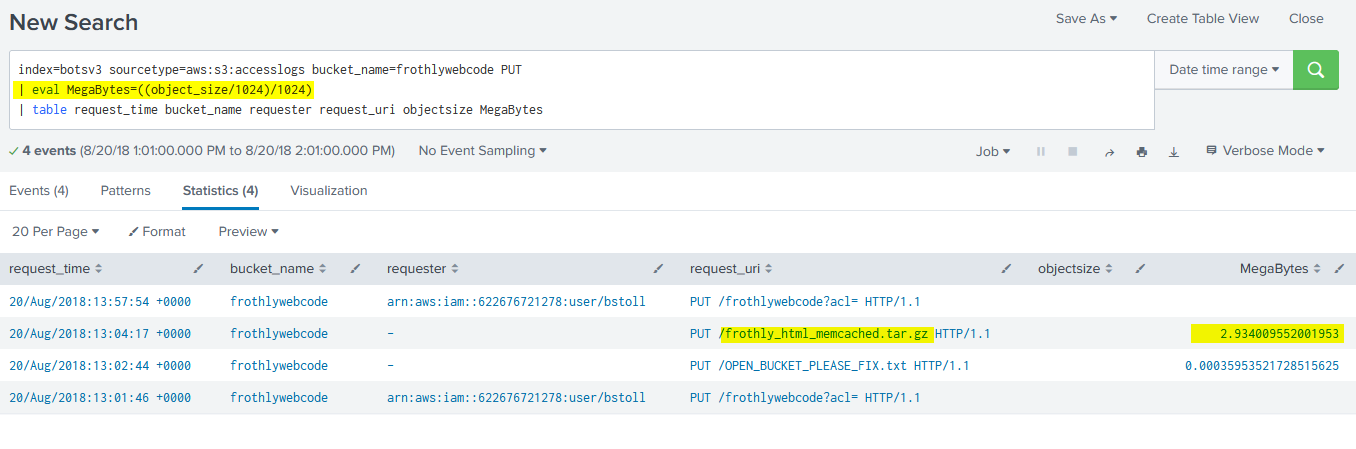Click the eval MegaBytes line in query
Screen dimensions: 1356x449
click(165, 90)
